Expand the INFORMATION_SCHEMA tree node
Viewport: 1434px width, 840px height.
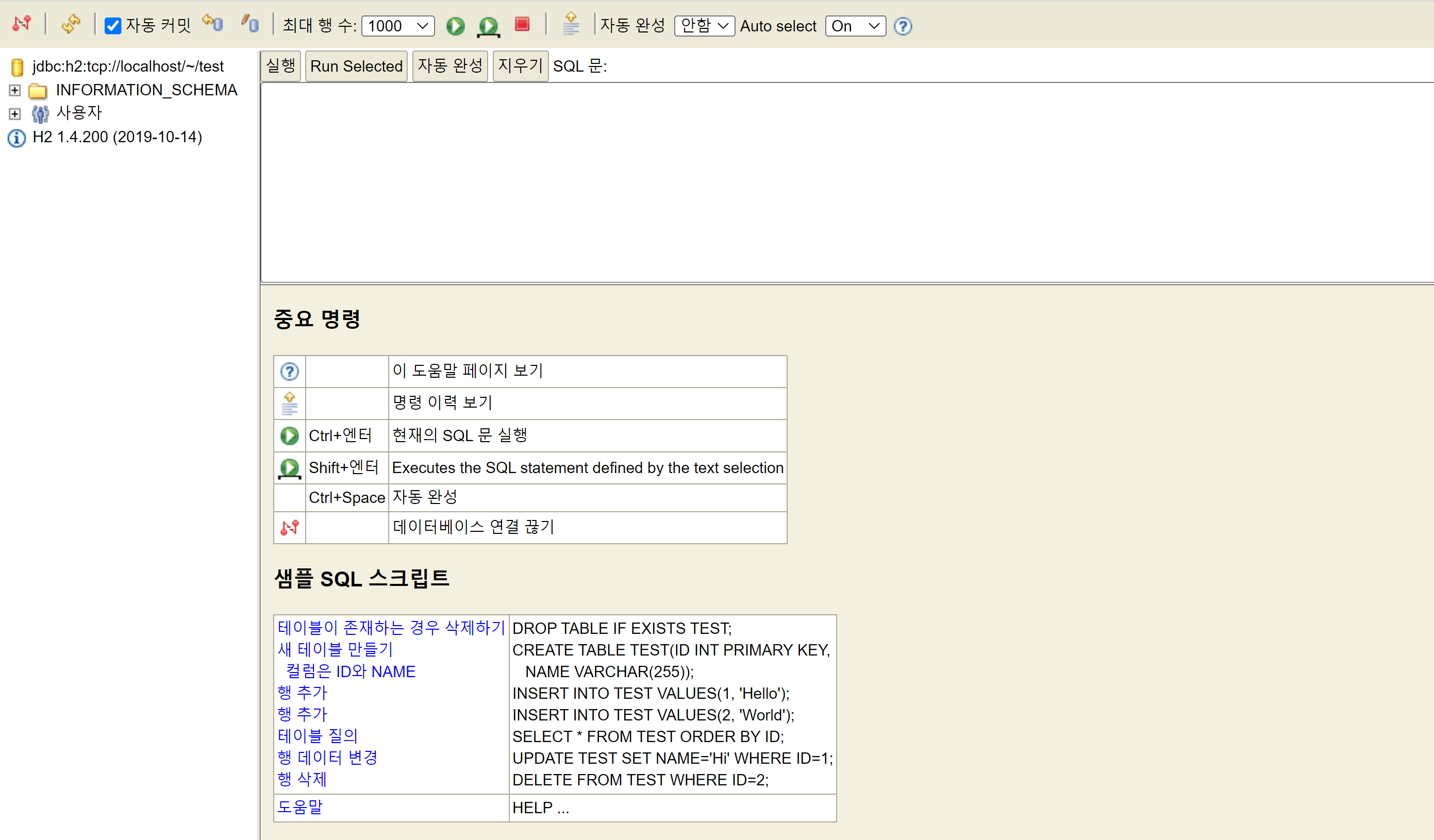[x=15, y=91]
